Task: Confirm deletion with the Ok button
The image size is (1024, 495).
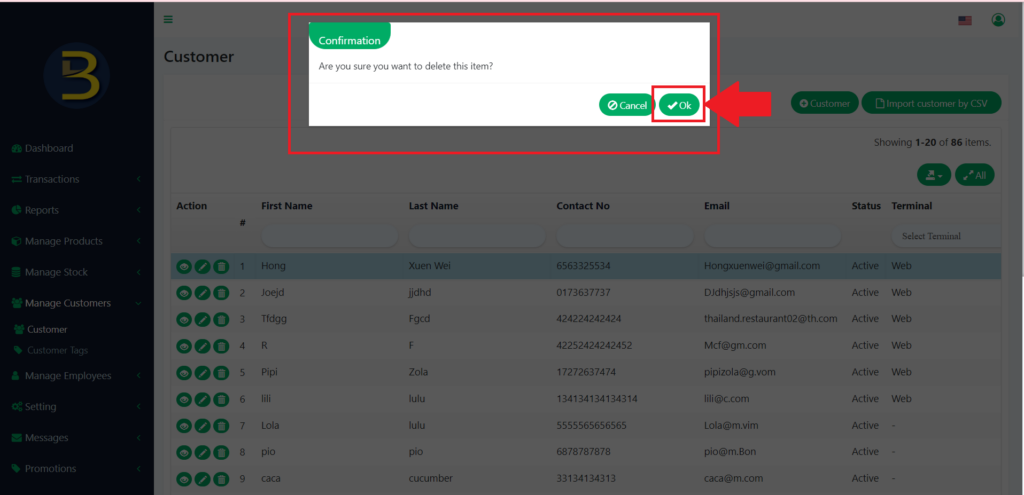Action: (x=679, y=105)
